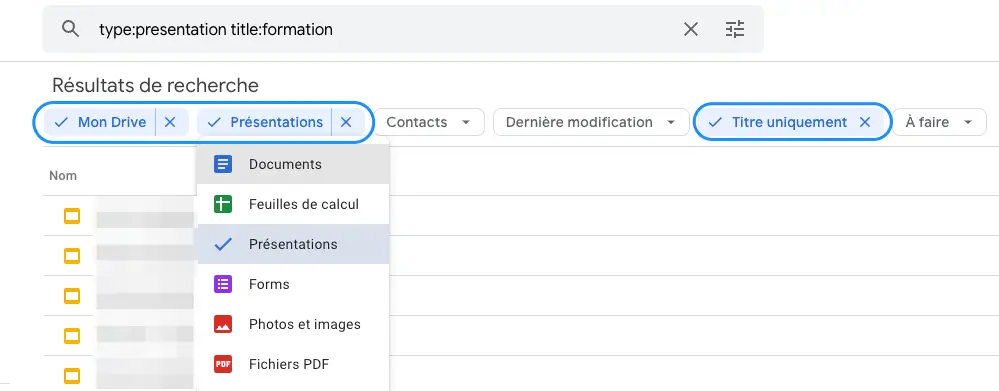This screenshot has width=999, height=391.
Task: Select Documents in the type menu
Action: point(293,164)
